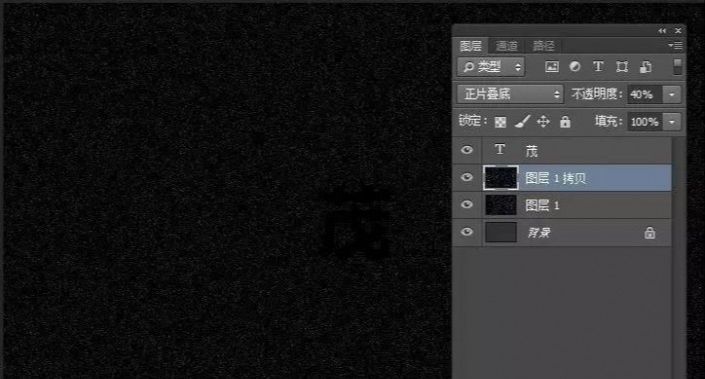
Task: Filter layers by type layer icon
Action: pyautogui.click(x=598, y=67)
